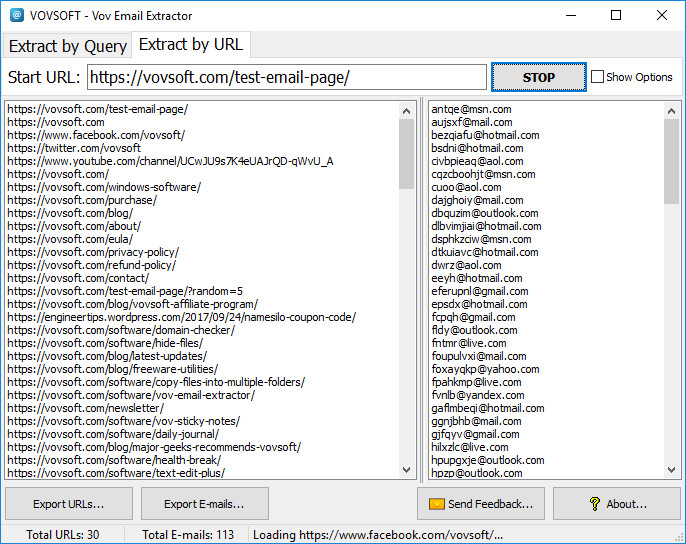The height and width of the screenshot is (544, 686).
Task: Click the envelope icon on Send Feedback
Action: [436, 504]
